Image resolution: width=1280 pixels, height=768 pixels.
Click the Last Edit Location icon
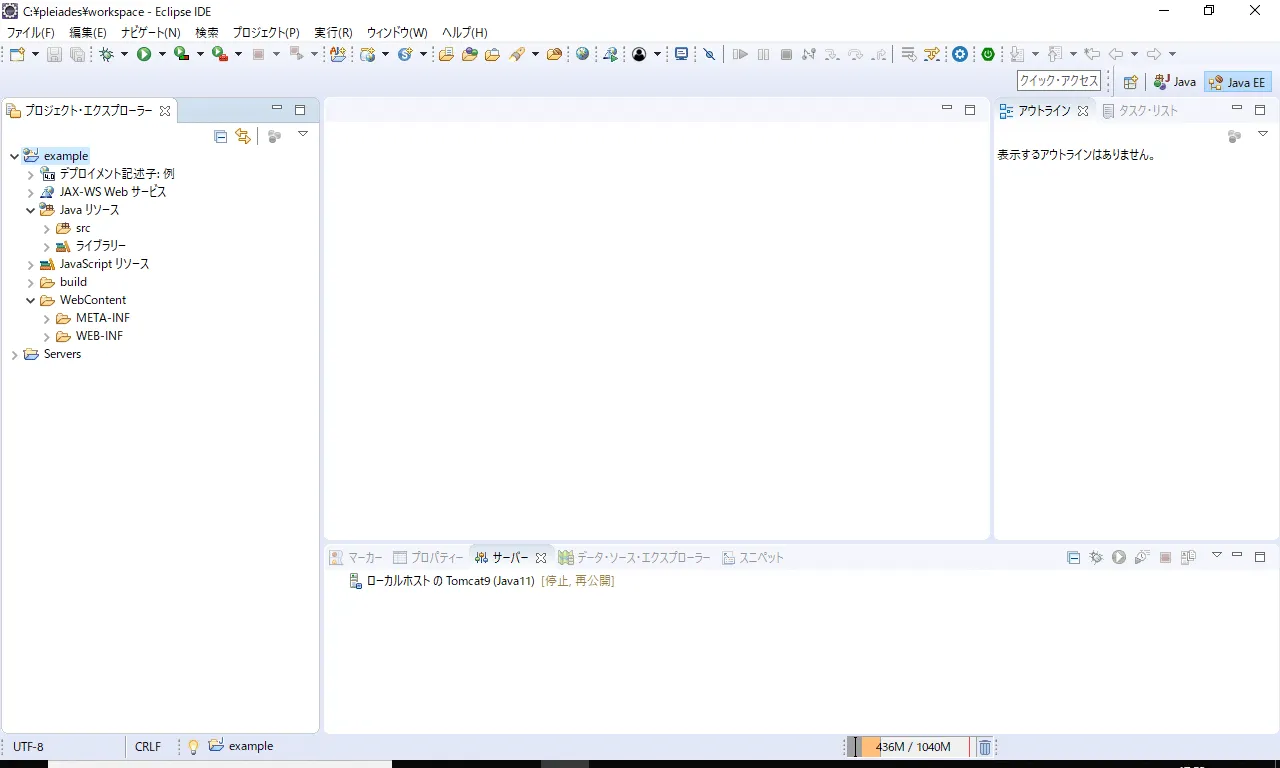(1092, 54)
